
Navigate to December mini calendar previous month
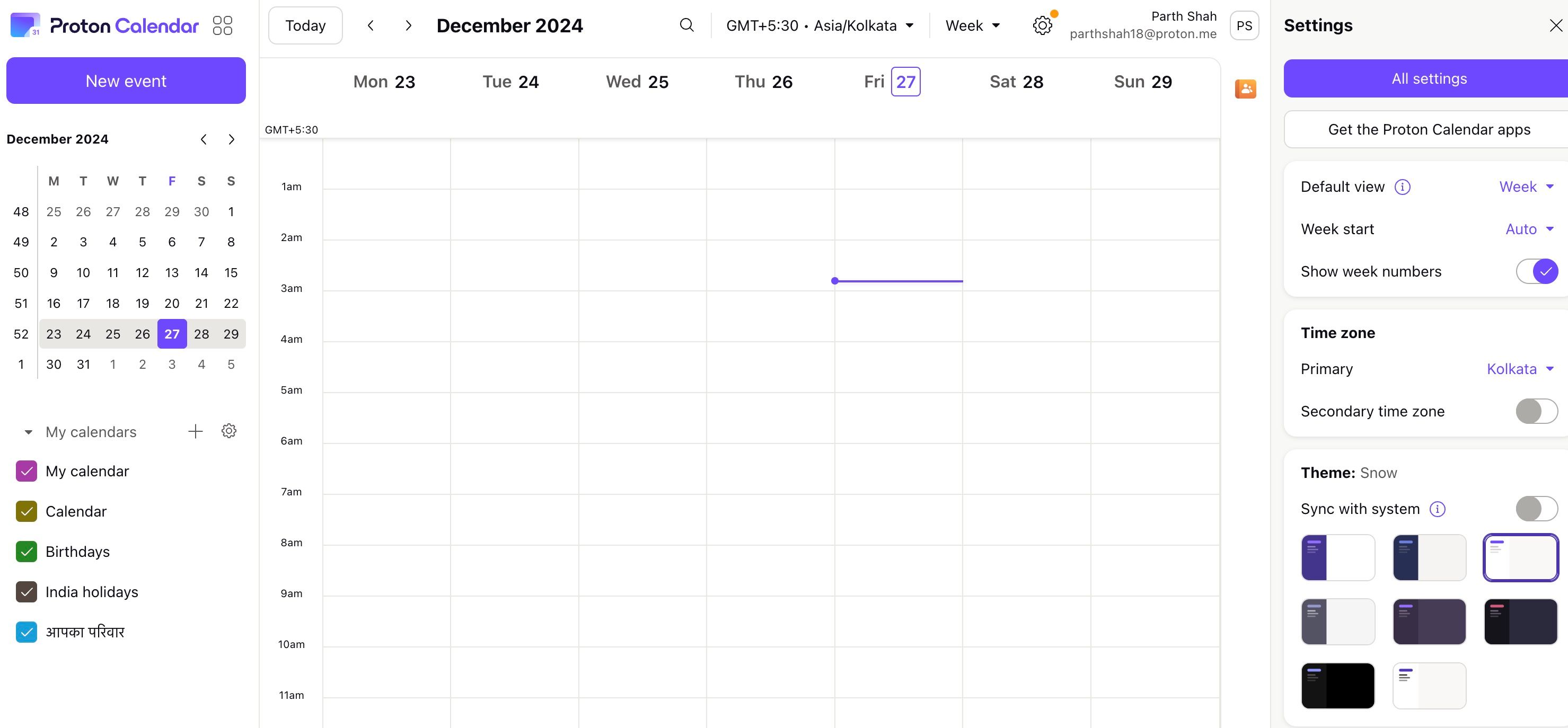(x=202, y=139)
